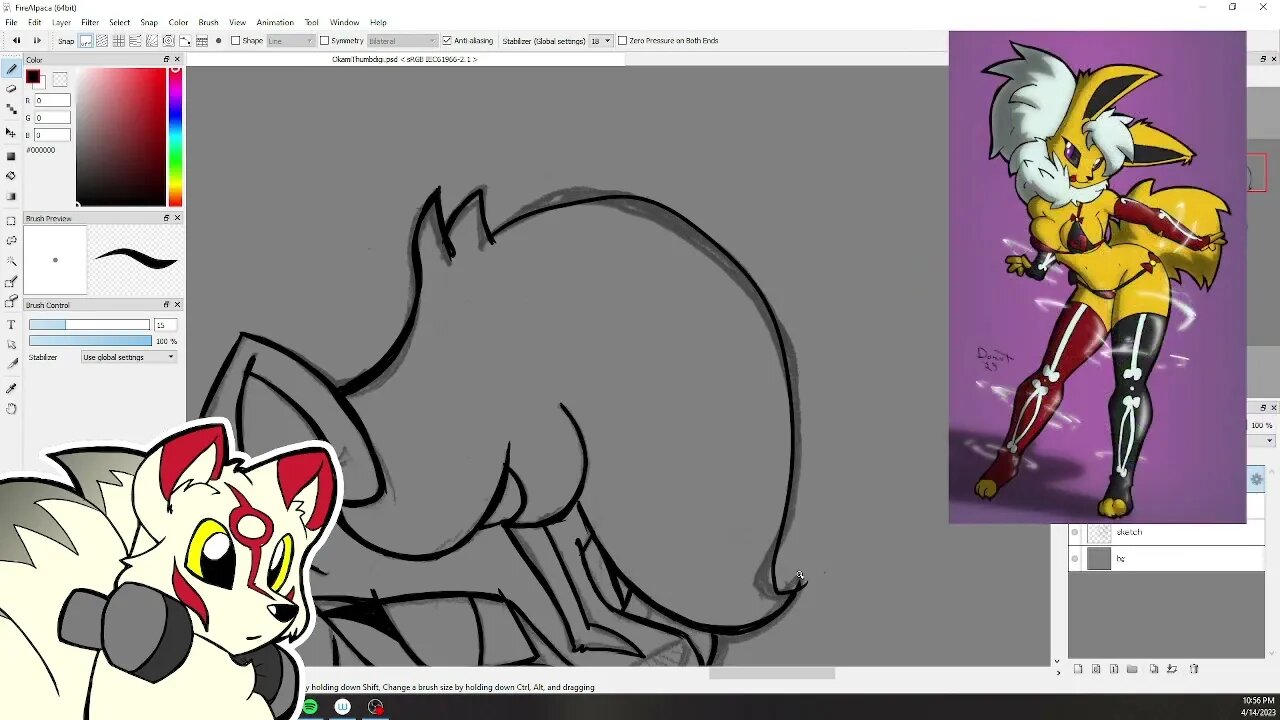Open the Layer menu
Image resolution: width=1280 pixels, height=720 pixels.
point(61,22)
